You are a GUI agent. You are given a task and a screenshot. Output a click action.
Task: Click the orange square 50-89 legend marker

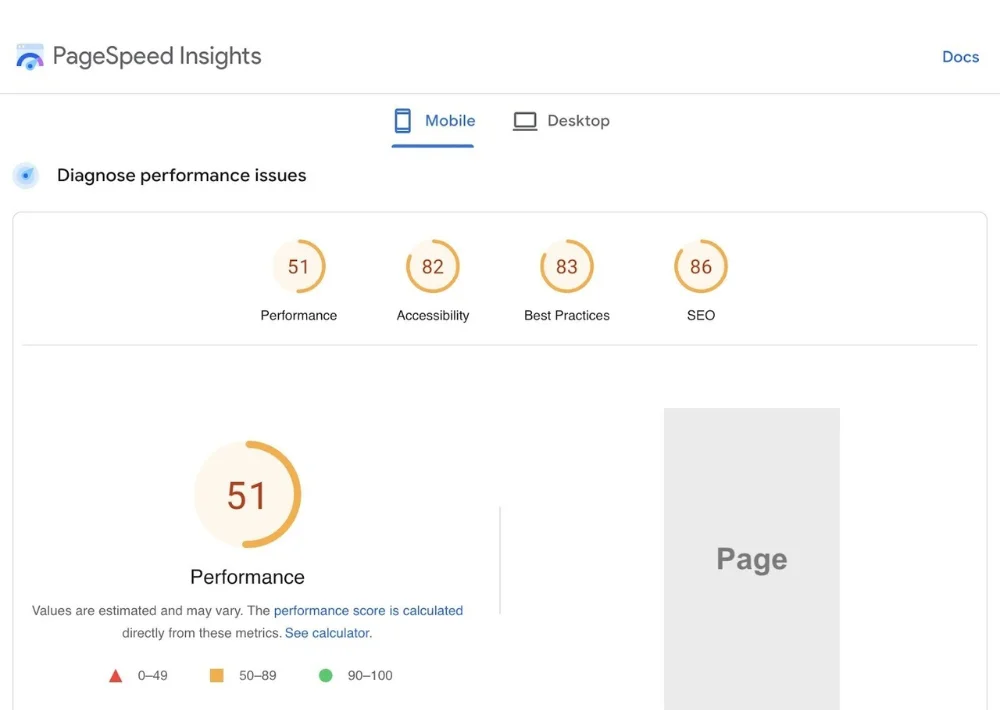(216, 674)
